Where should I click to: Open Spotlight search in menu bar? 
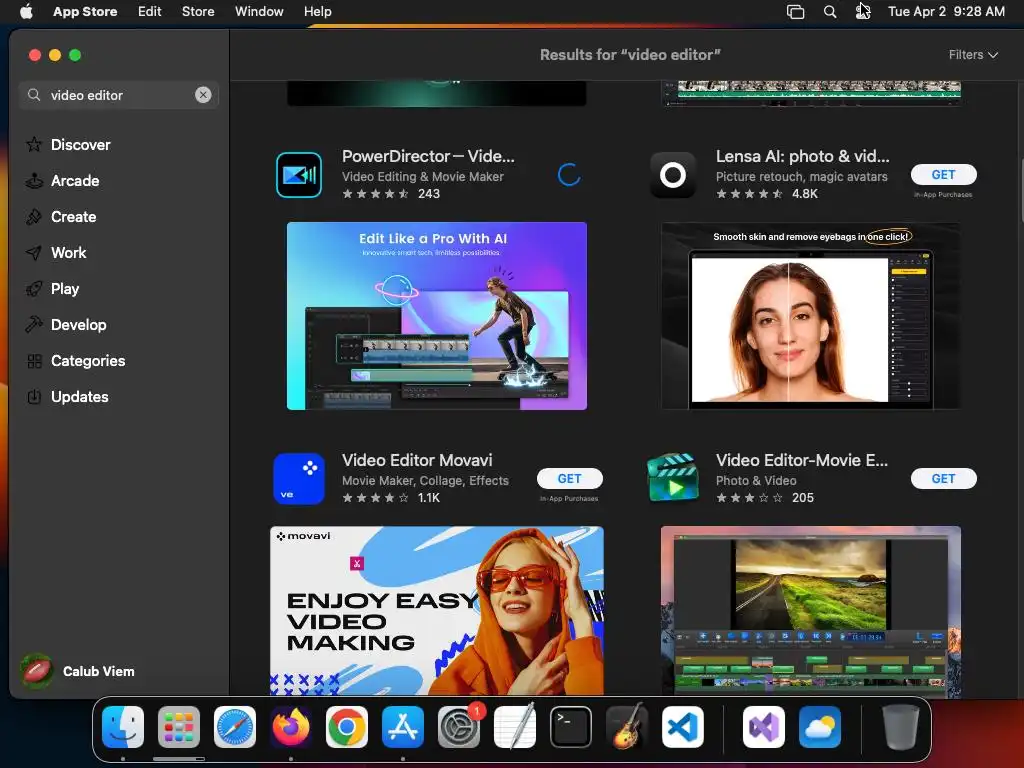click(x=829, y=11)
